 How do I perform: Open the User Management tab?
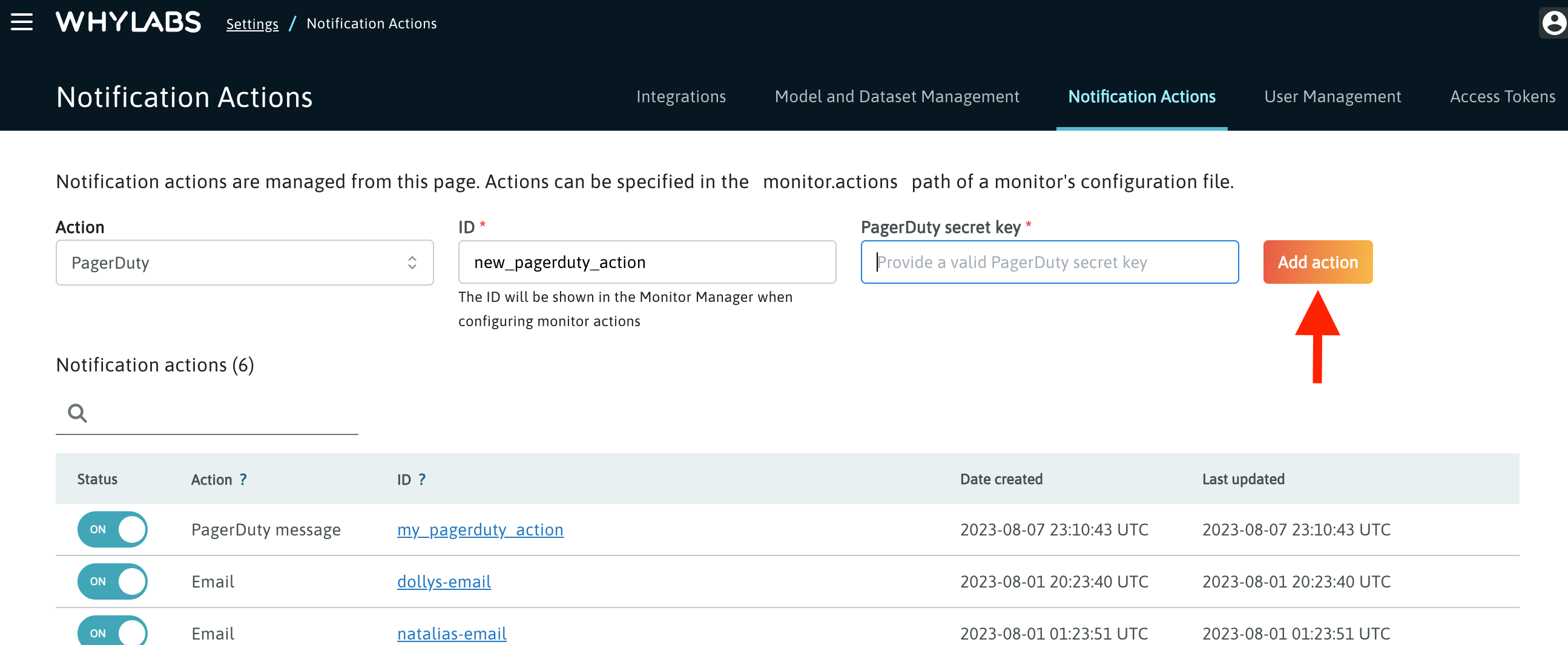pyautogui.click(x=1332, y=96)
